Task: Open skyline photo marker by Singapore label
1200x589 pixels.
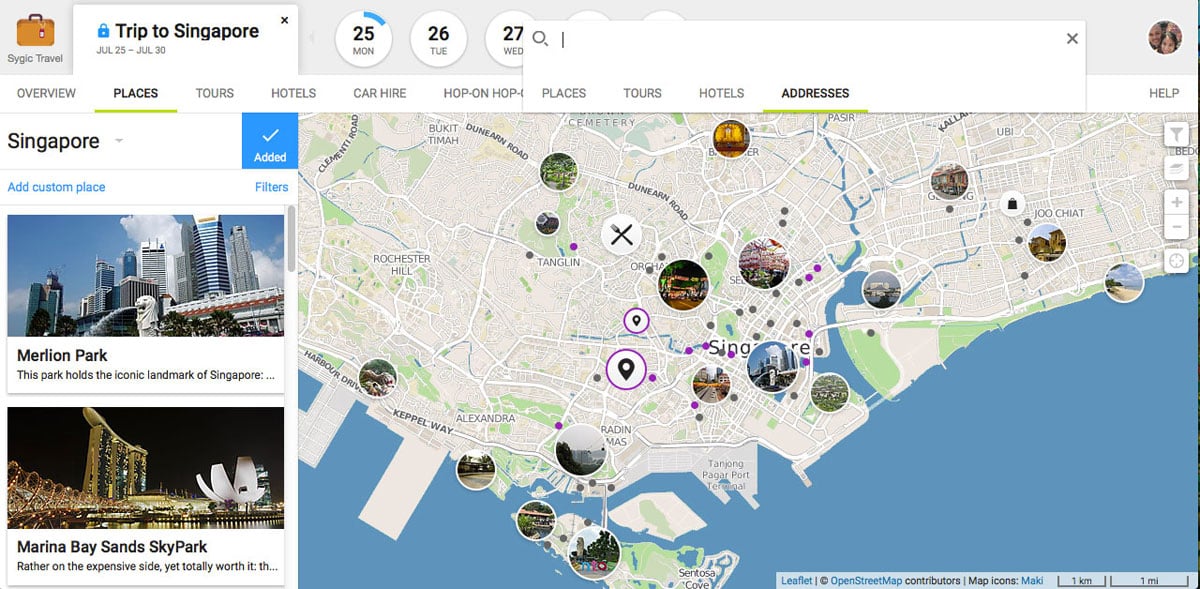Action: [x=772, y=366]
